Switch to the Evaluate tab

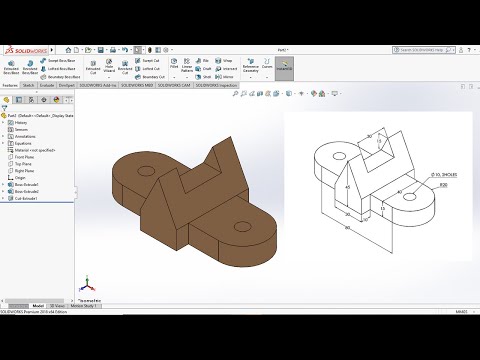tap(47, 85)
